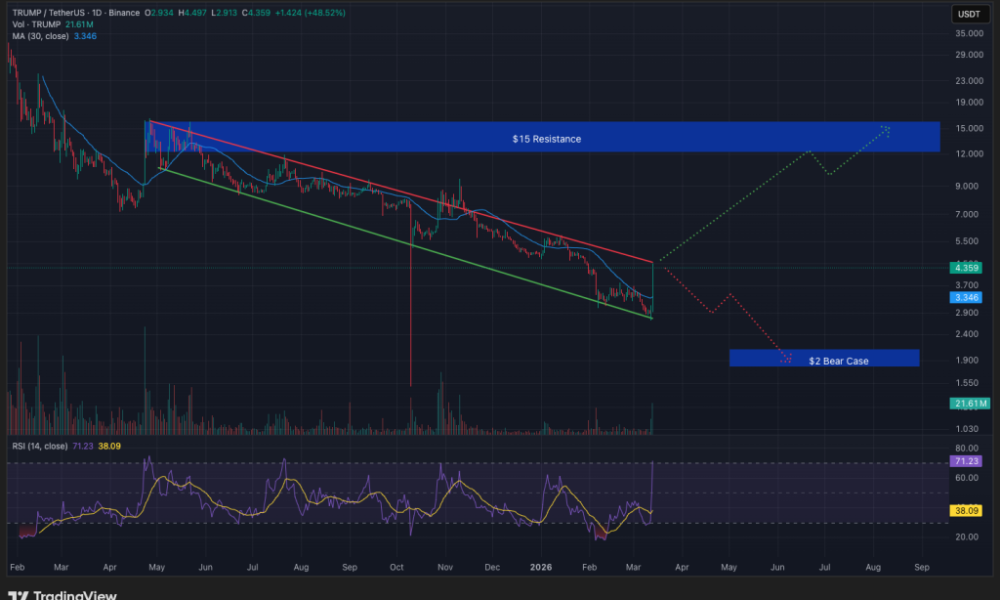Click the yellow 38.09 RSI average tag
Screen dimensions: 1000x600
[x=968, y=509]
